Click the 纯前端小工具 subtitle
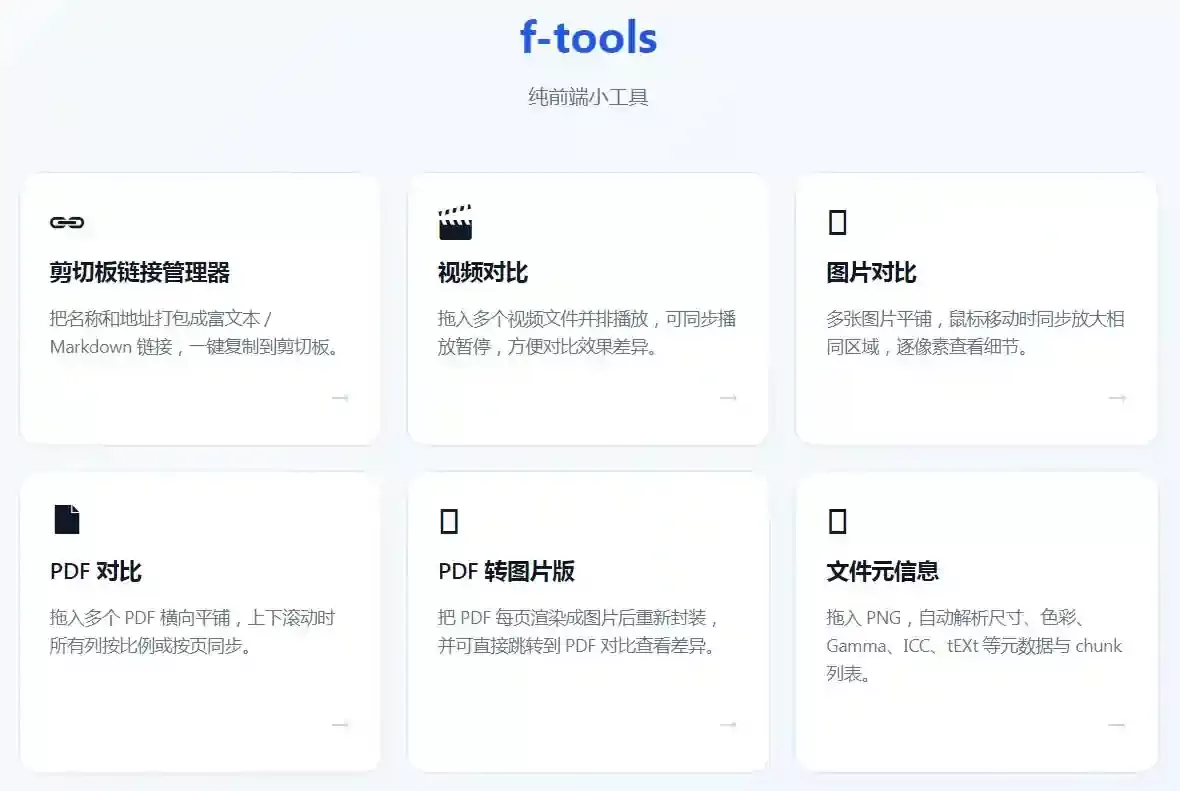The height and width of the screenshot is (791, 1180). [x=588, y=97]
